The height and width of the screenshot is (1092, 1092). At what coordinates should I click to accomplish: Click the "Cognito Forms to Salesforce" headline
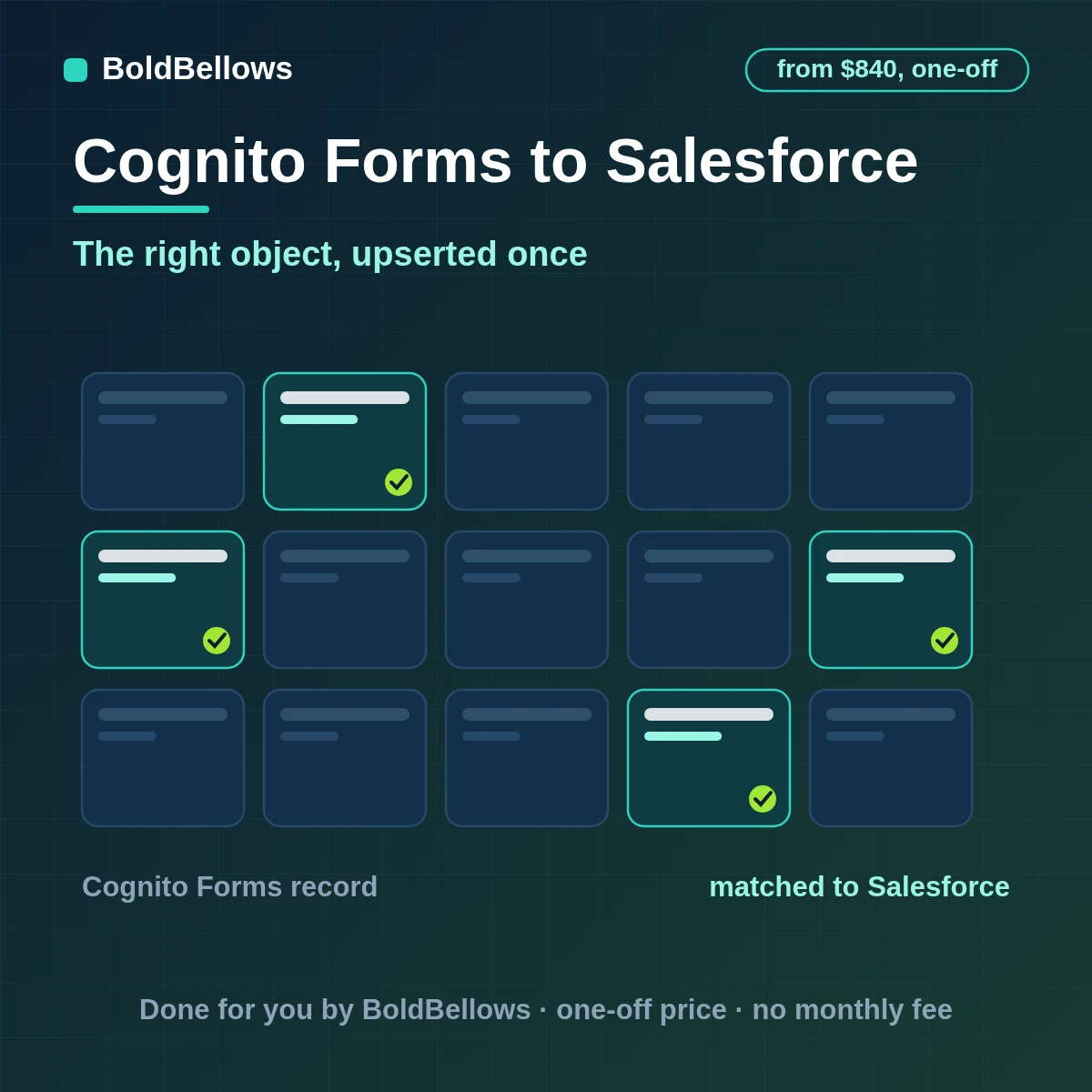point(495,161)
